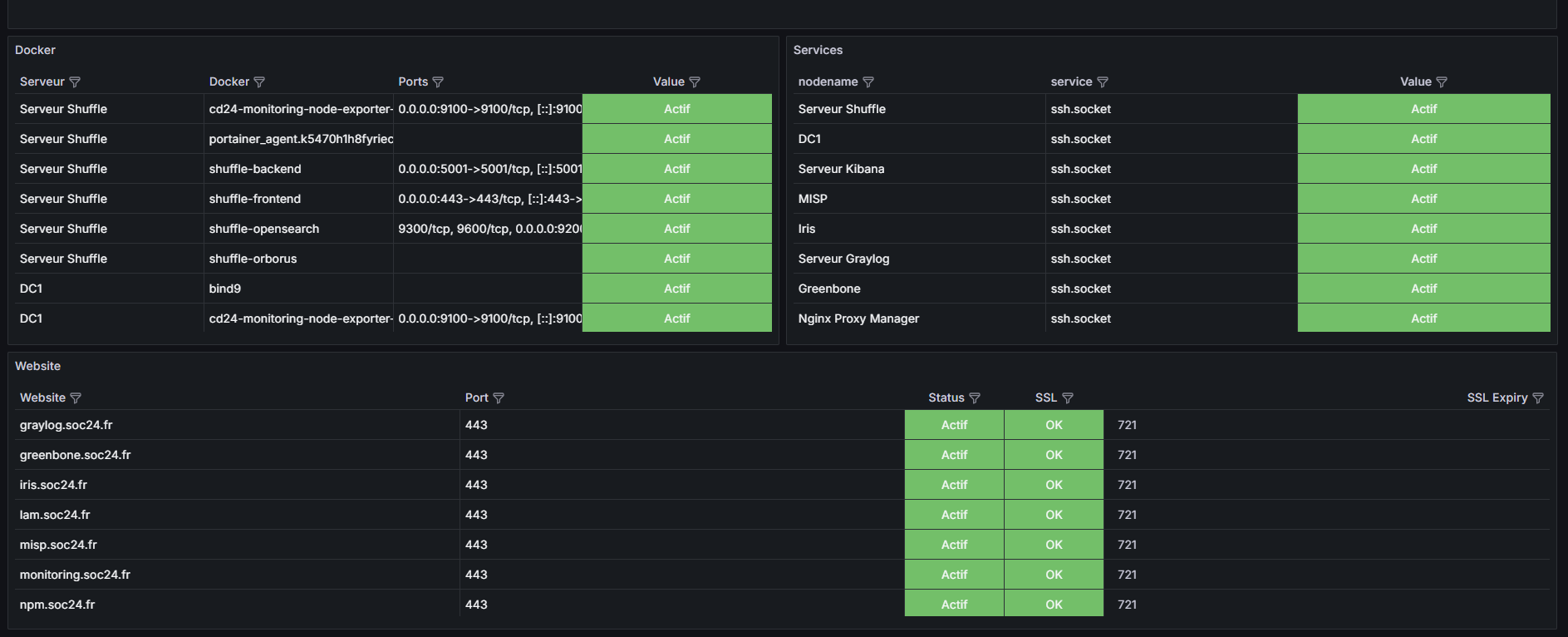Screen dimensions: 1568x637
Task: Select the portainer_agent container cell
Action: pos(298,139)
